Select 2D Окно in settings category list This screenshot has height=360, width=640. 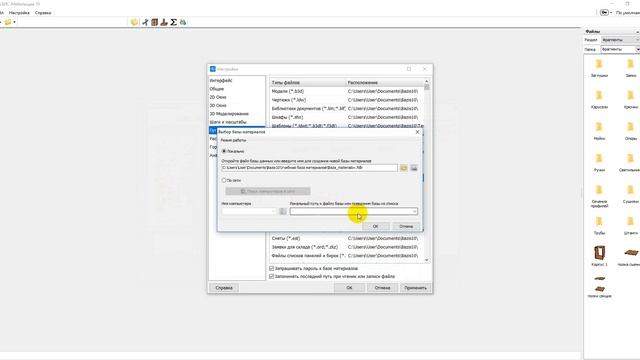[218, 97]
